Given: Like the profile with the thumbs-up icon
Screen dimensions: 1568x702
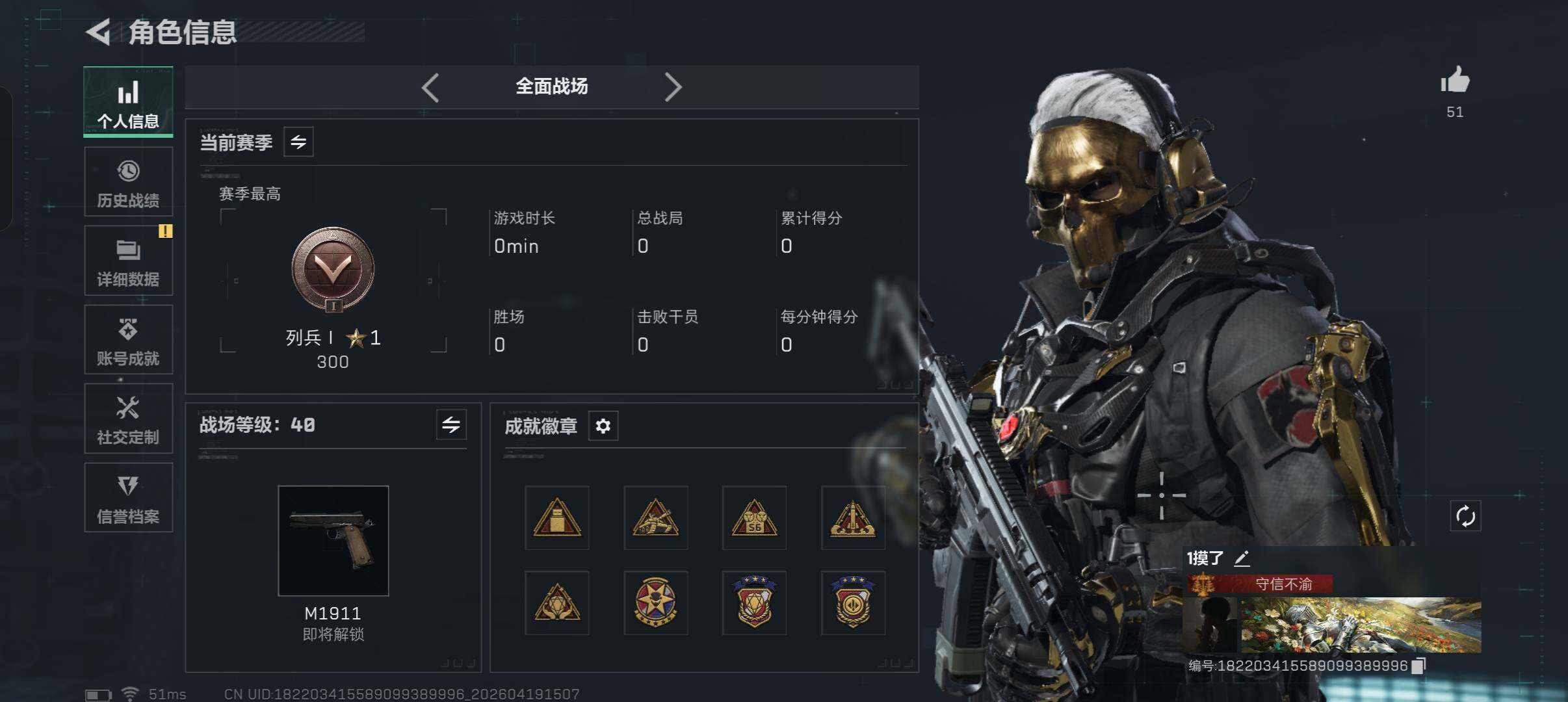Looking at the screenshot, I should point(1455,81).
